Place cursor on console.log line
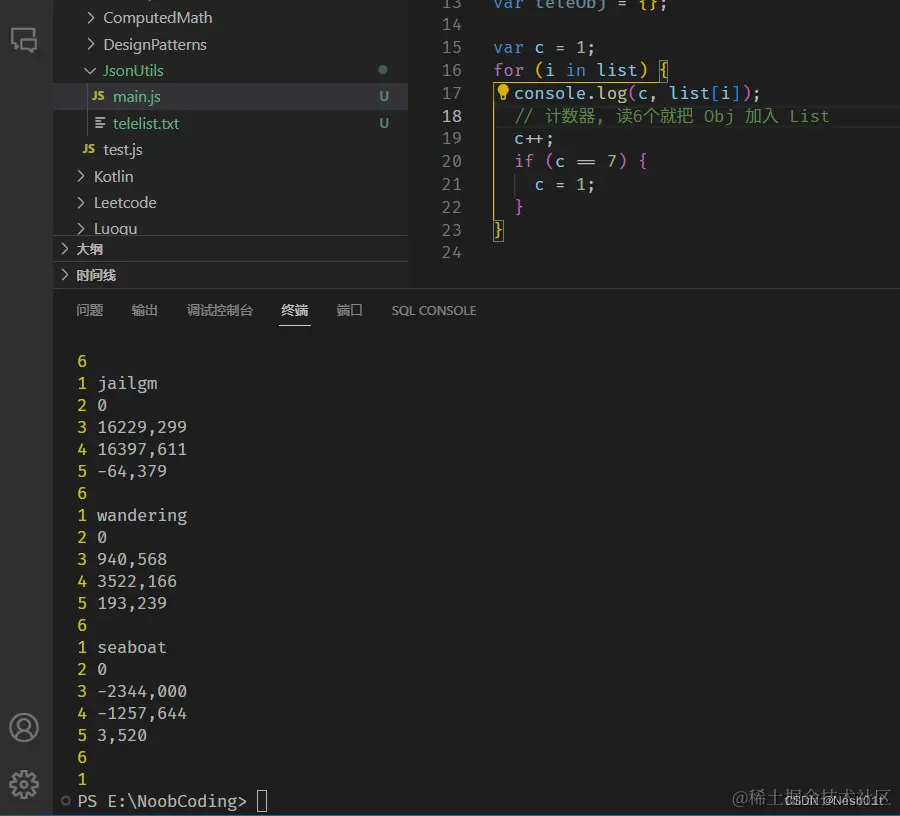This screenshot has height=816, width=900. [637, 93]
